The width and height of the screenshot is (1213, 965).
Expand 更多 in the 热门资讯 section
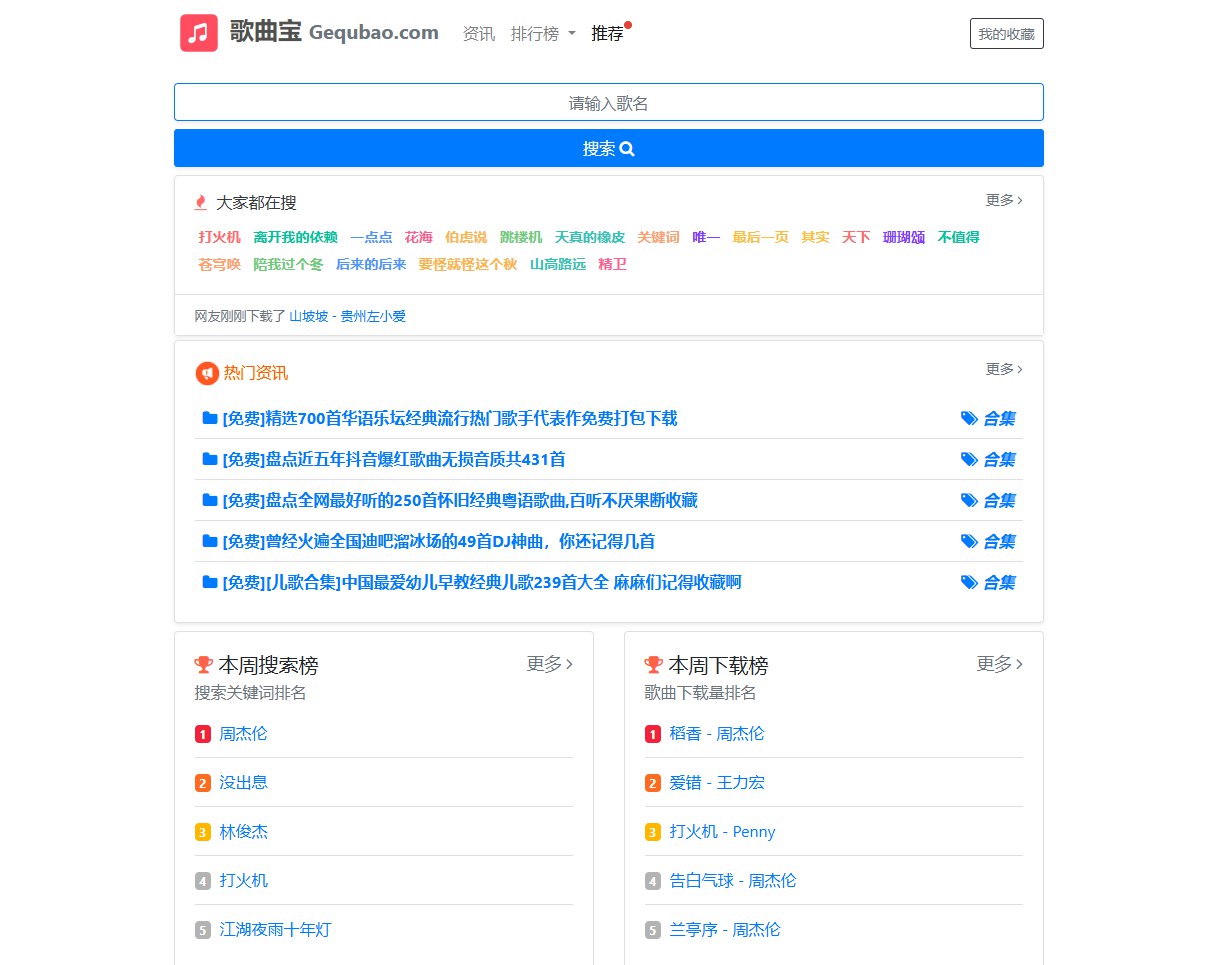(x=1003, y=369)
